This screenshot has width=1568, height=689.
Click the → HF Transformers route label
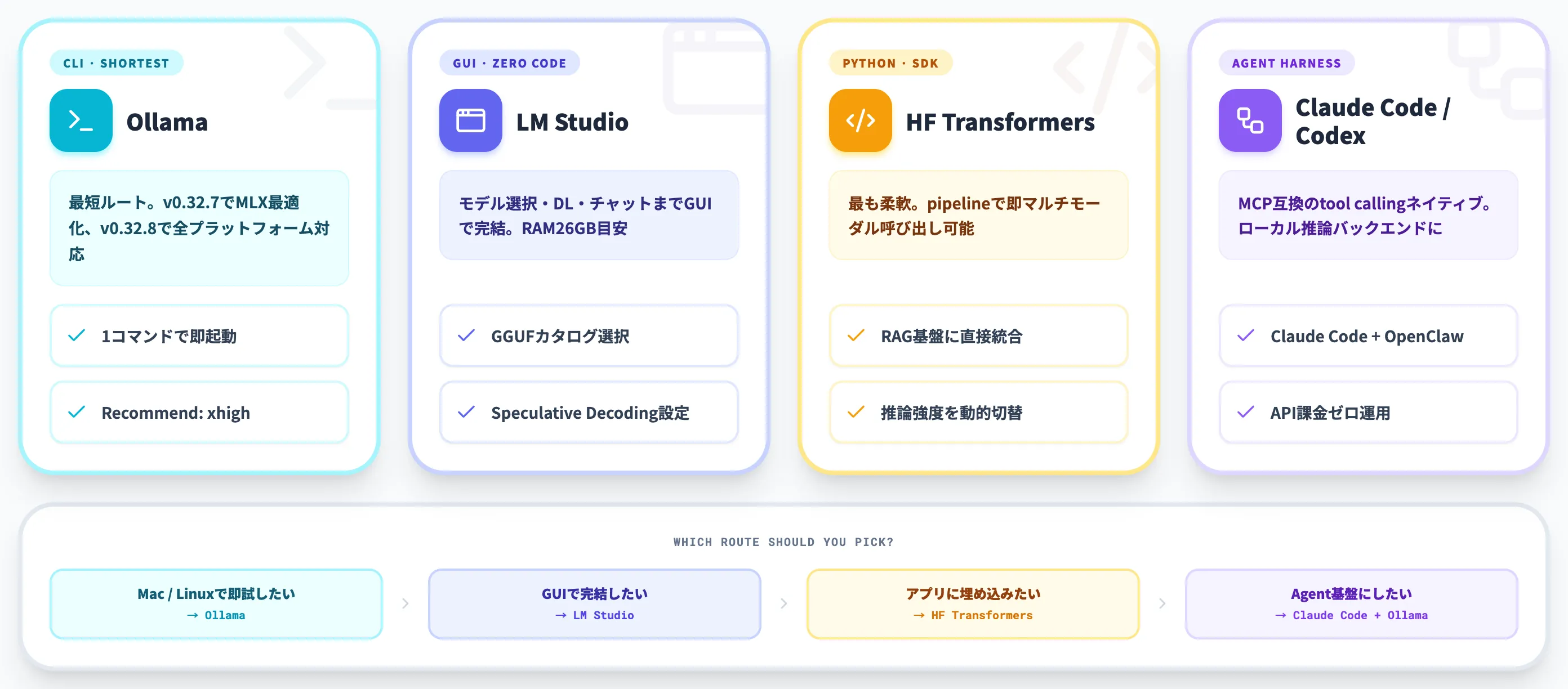(973, 615)
